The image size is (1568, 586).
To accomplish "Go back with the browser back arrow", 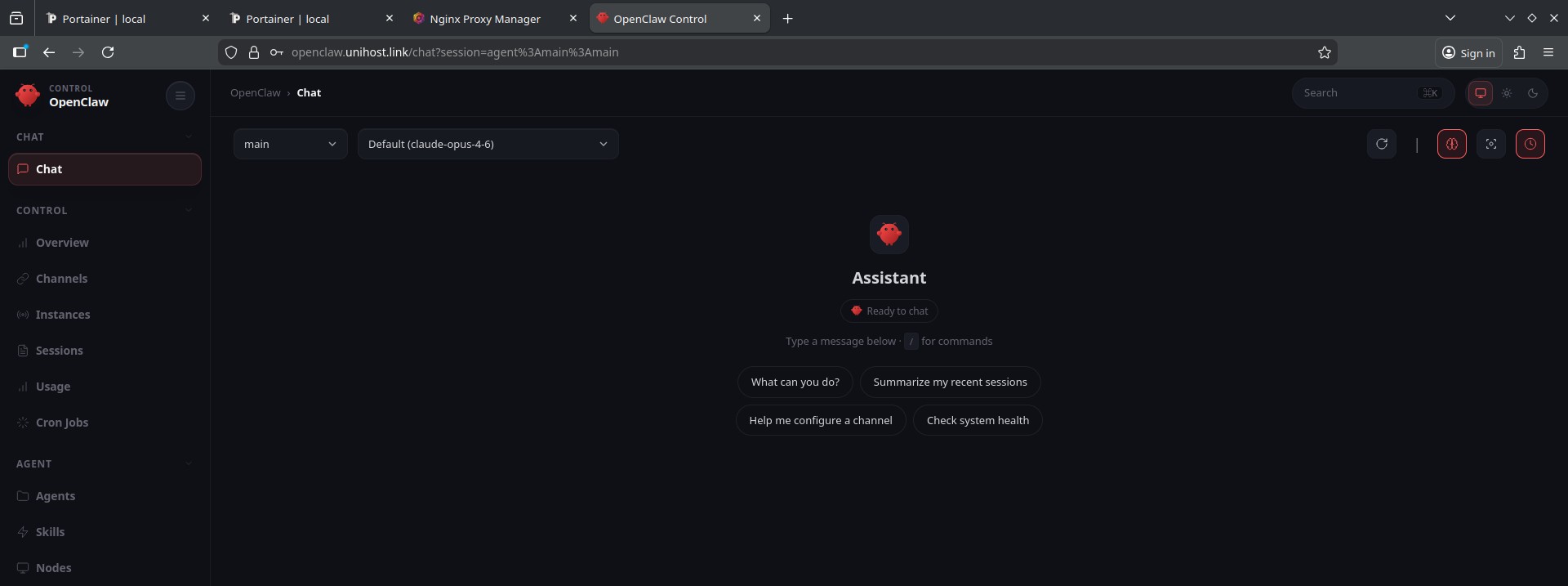I will 49,52.
